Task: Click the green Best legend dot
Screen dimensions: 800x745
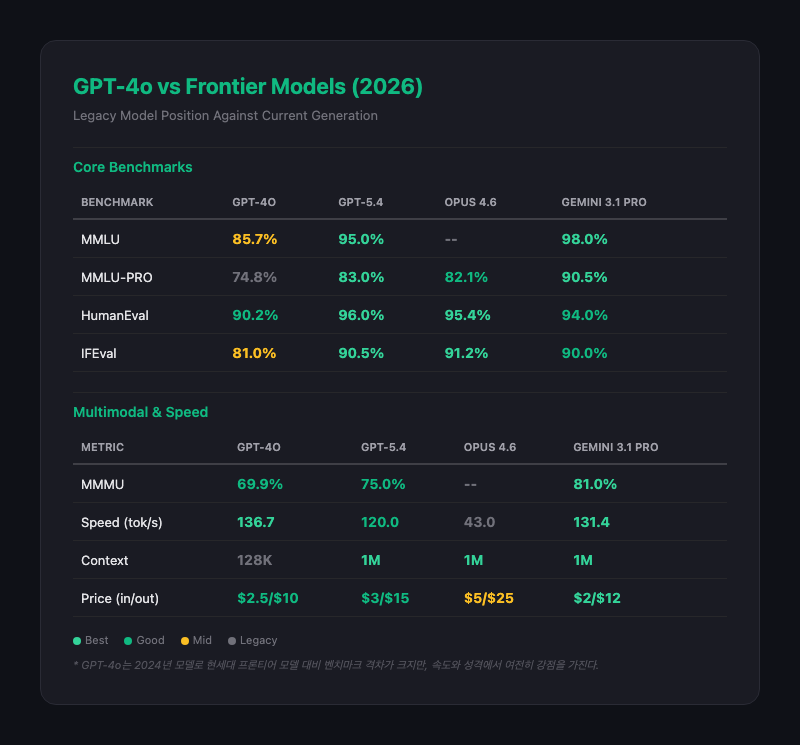Action: pos(77,640)
